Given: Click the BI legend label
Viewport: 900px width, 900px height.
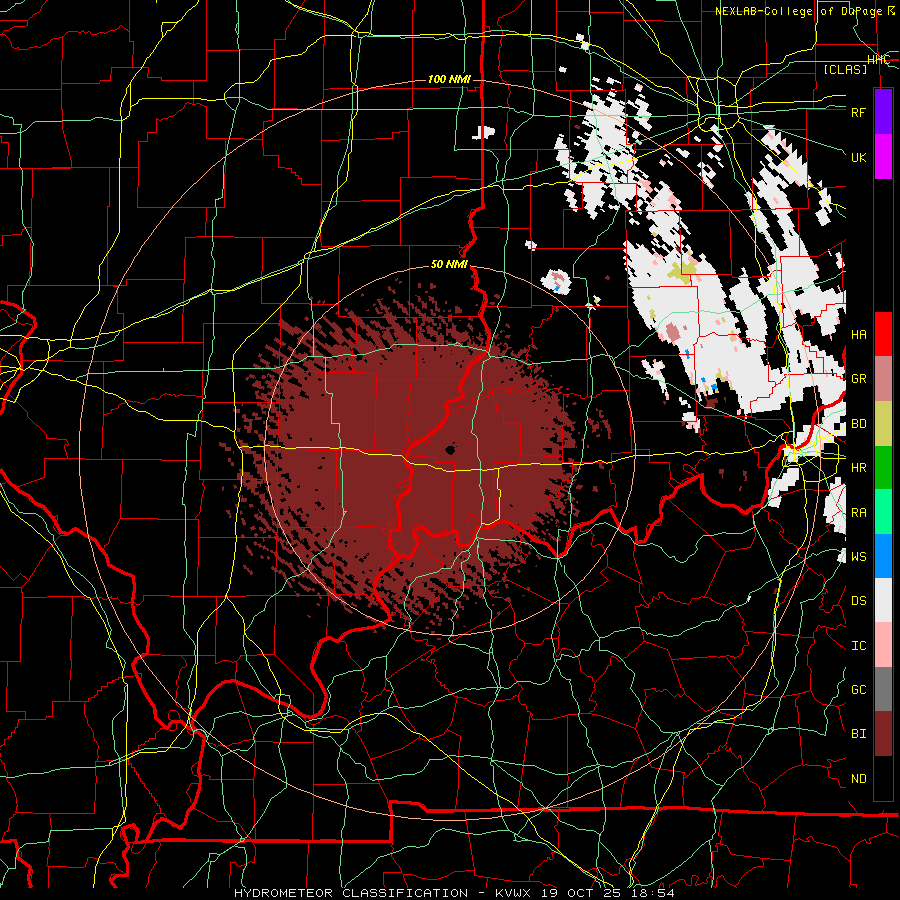Looking at the screenshot, I should click(x=859, y=734).
